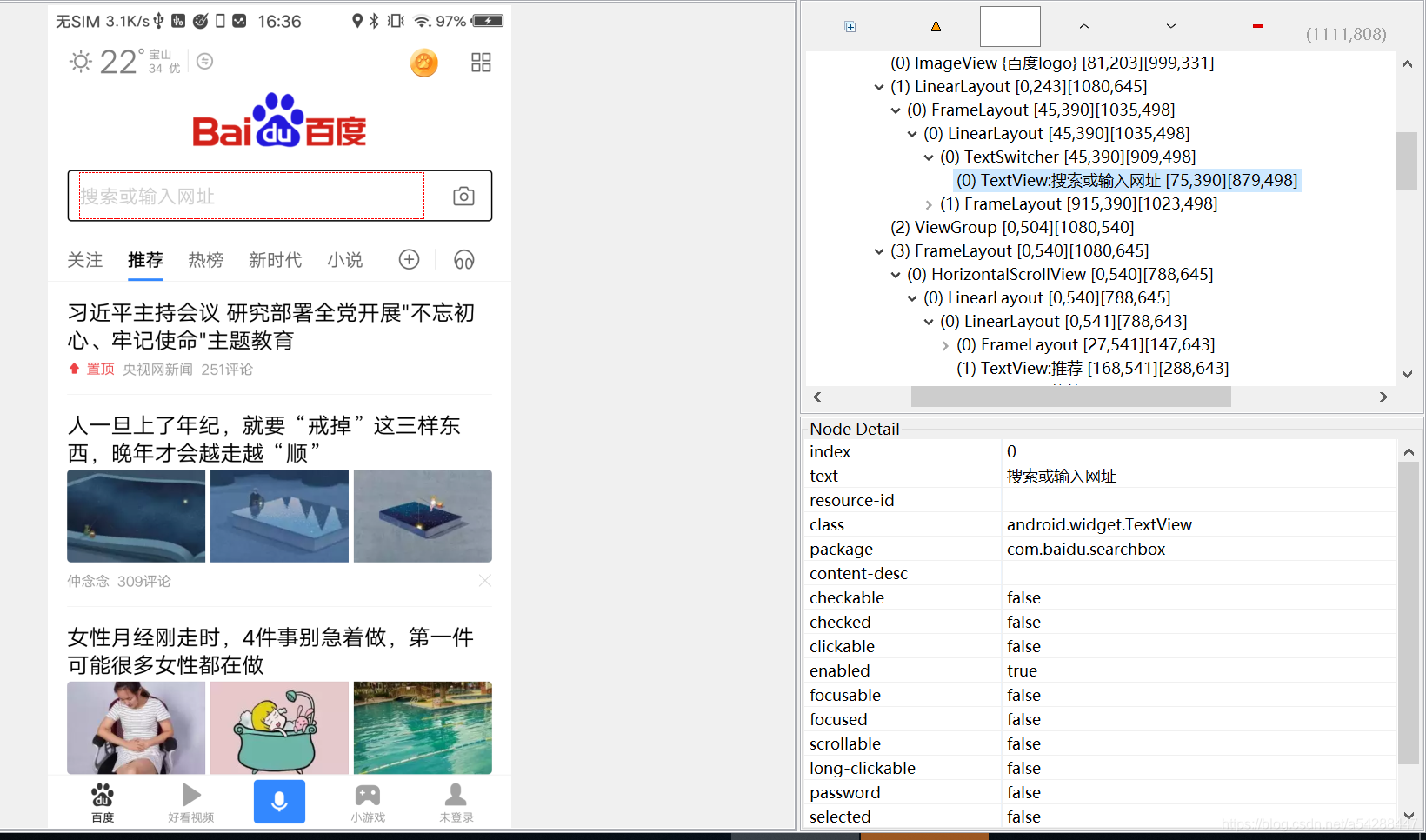The width and height of the screenshot is (1426, 840).
Task: Tap the headphones listen icon
Action: (463, 259)
